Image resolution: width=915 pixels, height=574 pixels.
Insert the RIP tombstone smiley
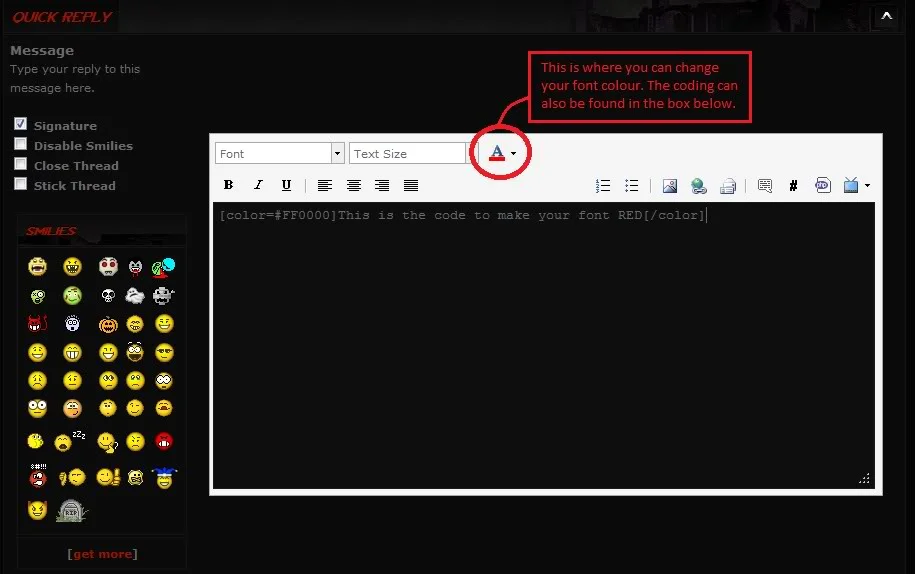click(72, 511)
